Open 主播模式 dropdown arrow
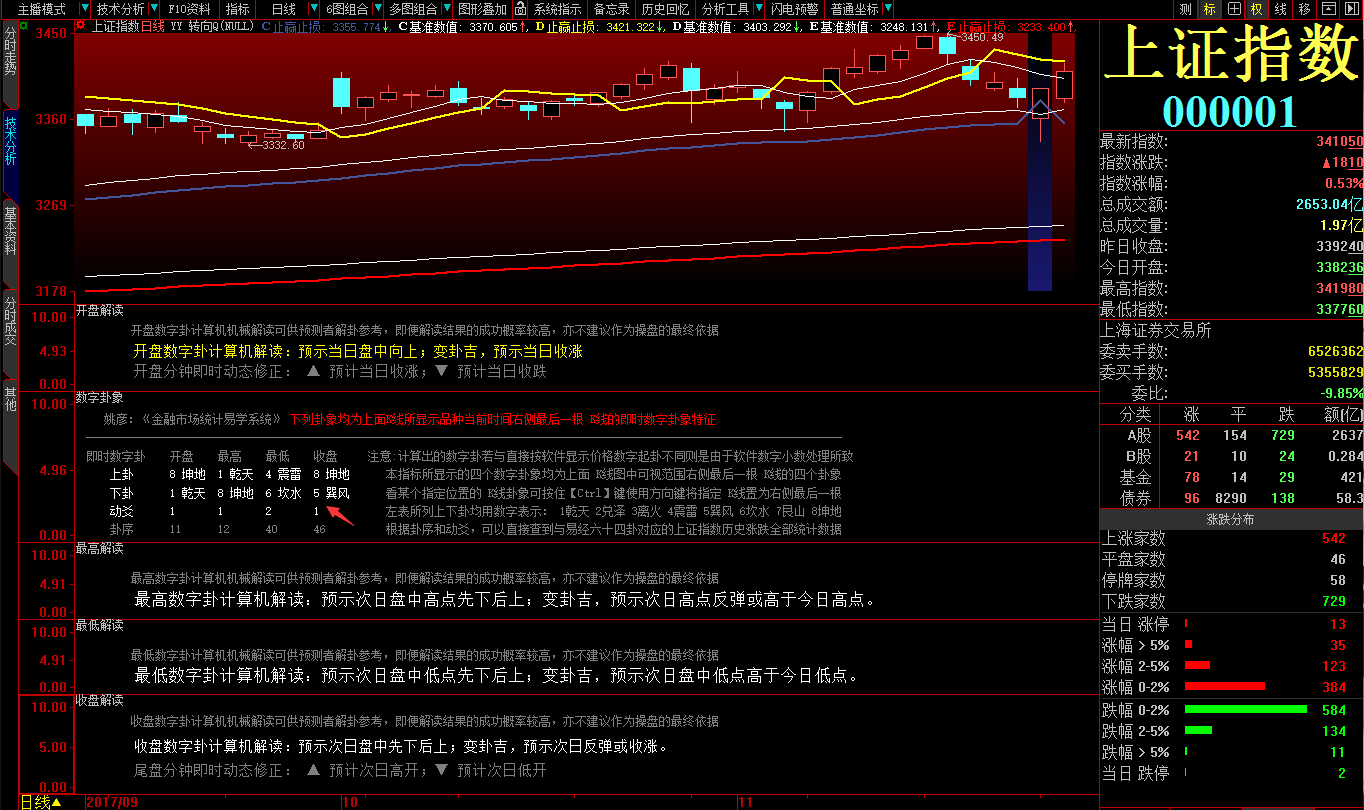Image resolution: width=1364 pixels, height=810 pixels. point(83,9)
